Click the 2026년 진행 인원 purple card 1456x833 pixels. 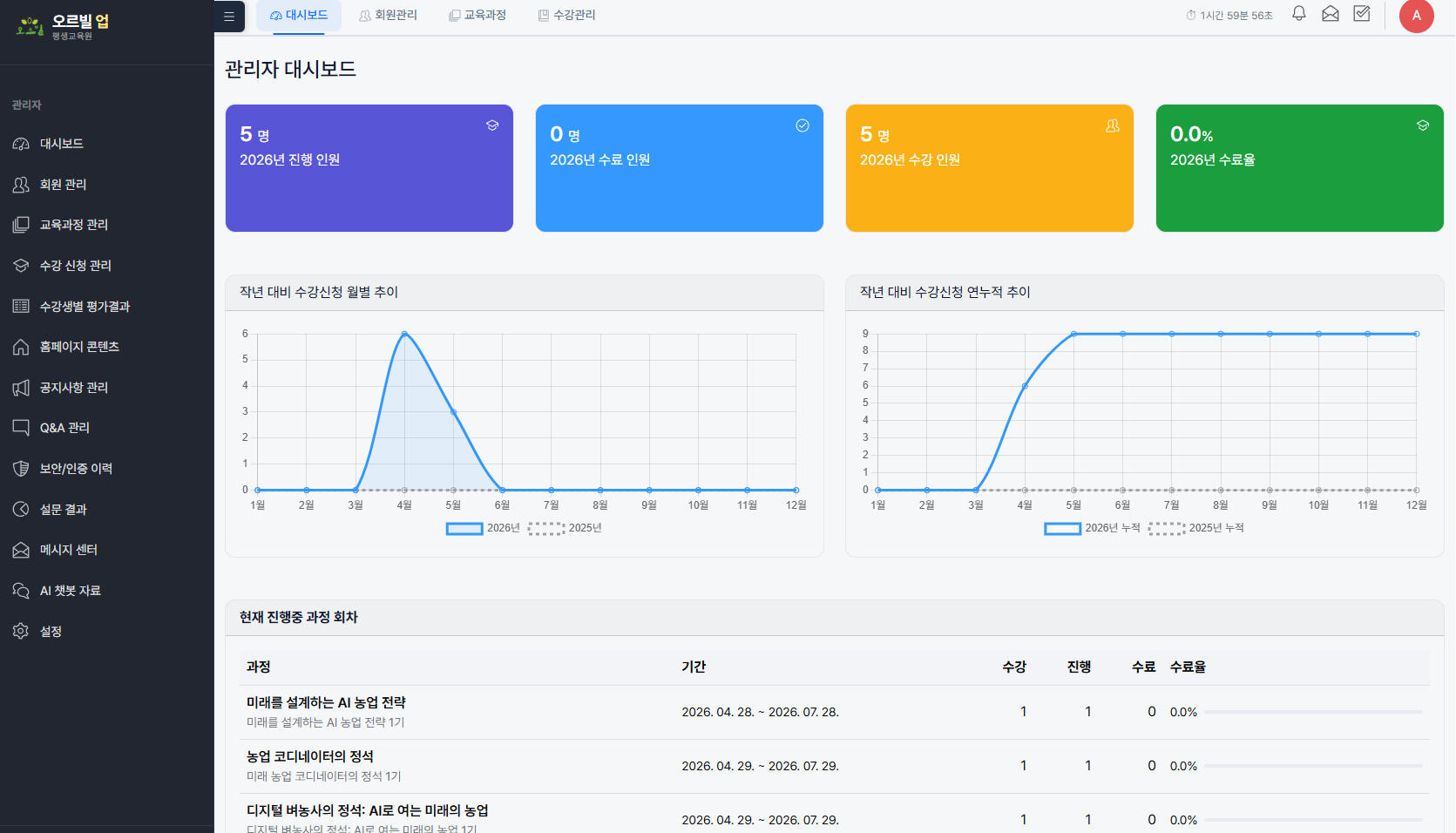(369, 168)
